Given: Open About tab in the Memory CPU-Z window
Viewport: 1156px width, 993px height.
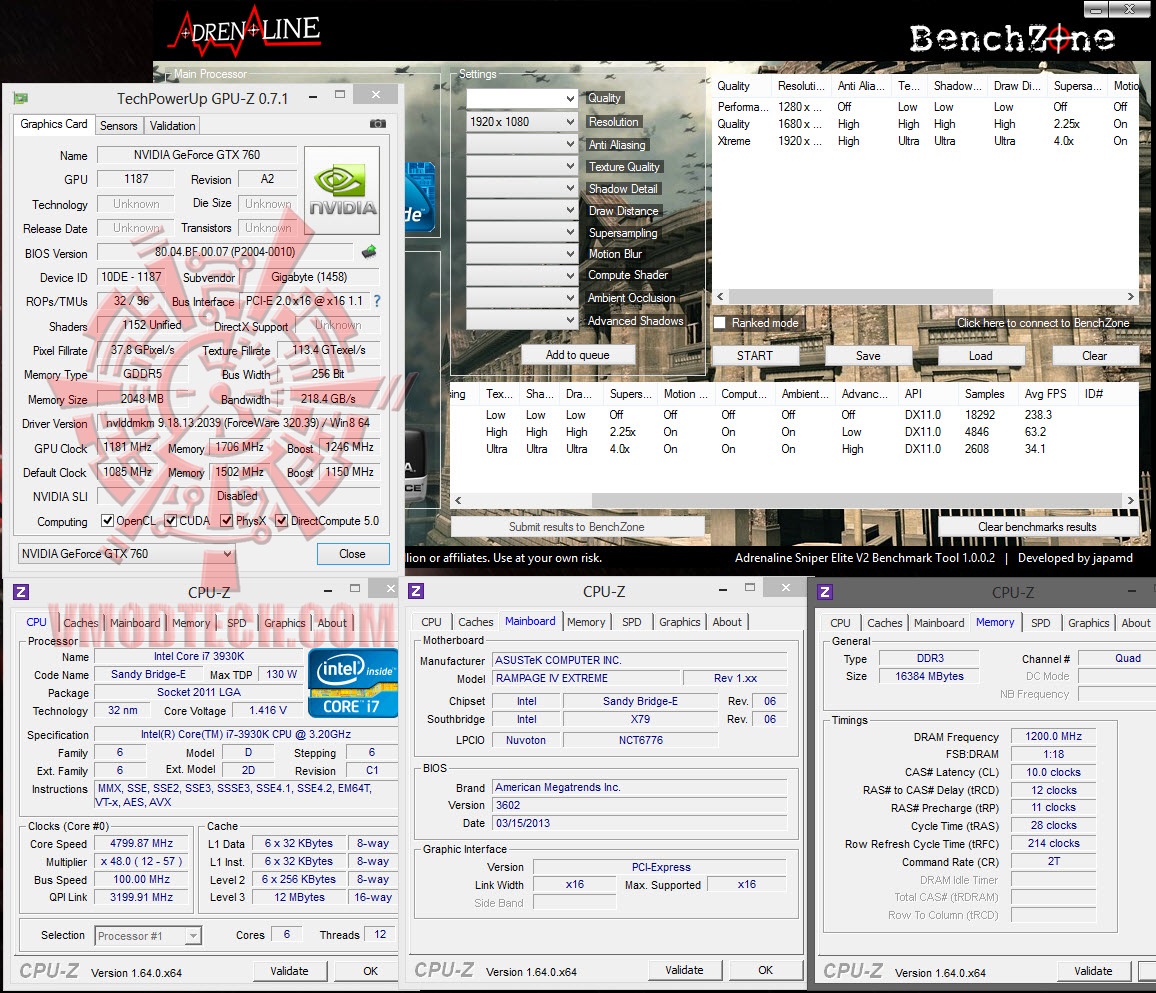Looking at the screenshot, I should point(1135,623).
